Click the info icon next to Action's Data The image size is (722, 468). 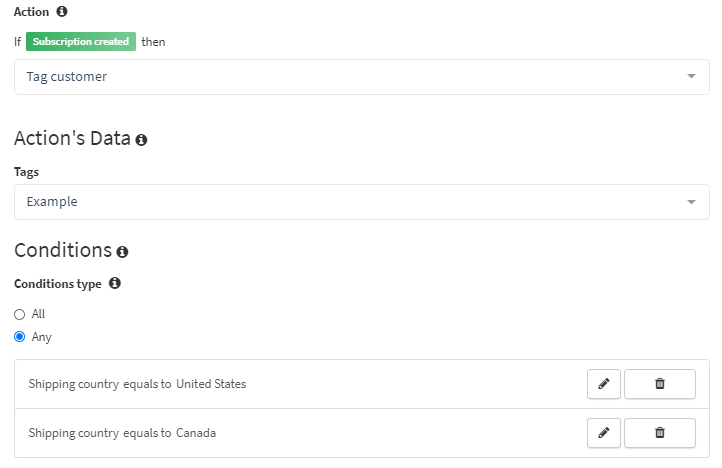click(141, 140)
